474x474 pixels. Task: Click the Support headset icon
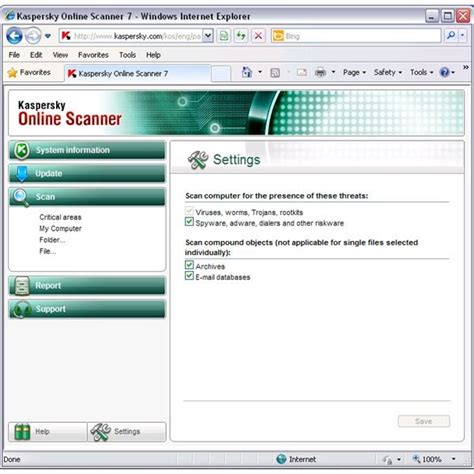click(21, 309)
